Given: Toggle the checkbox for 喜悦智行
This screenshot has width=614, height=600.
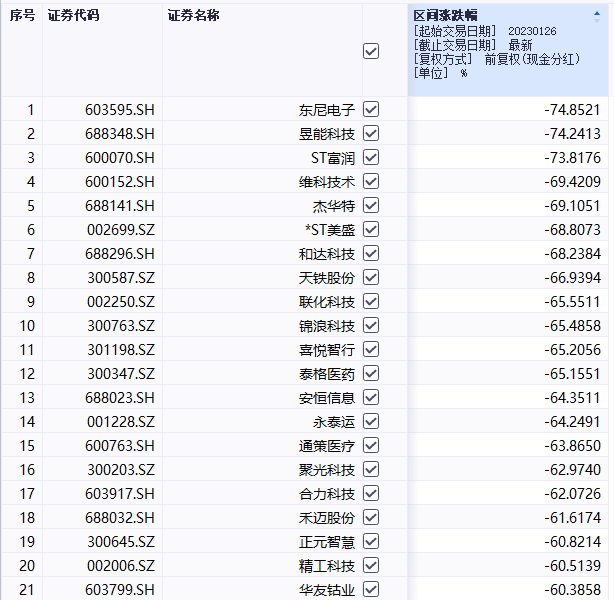Looking at the screenshot, I should click(371, 349).
